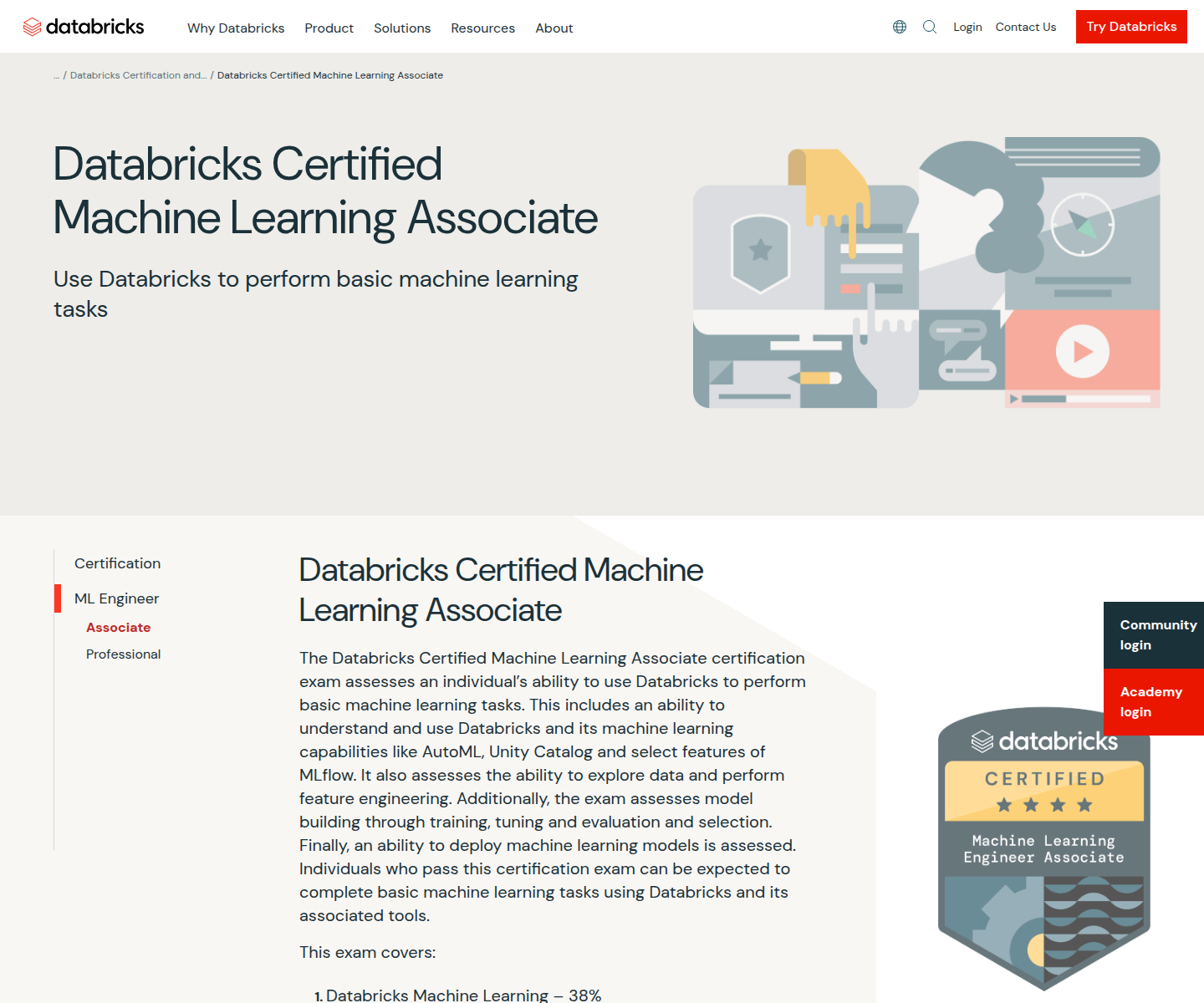The height and width of the screenshot is (1003, 1204).
Task: Open the Resources menu
Action: coord(483,28)
